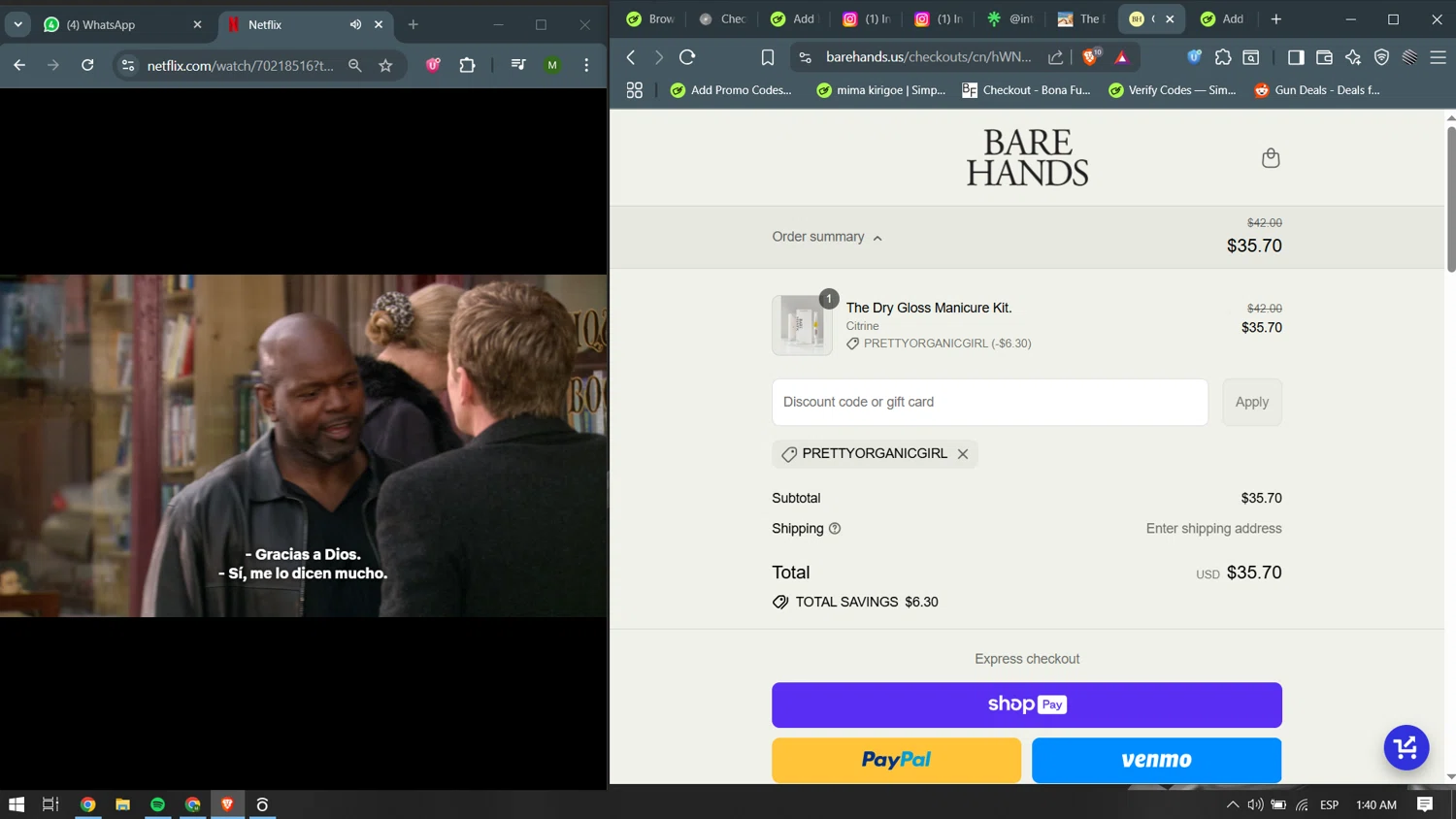Open the shopping bag cart icon
Viewport: 1456px width, 819px height.
tap(1270, 157)
